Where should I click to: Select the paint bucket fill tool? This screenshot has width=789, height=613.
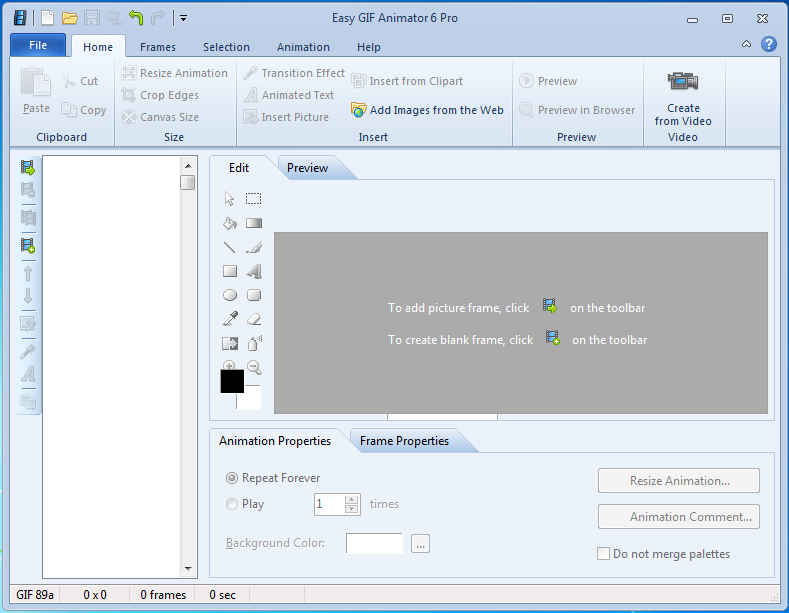(230, 223)
